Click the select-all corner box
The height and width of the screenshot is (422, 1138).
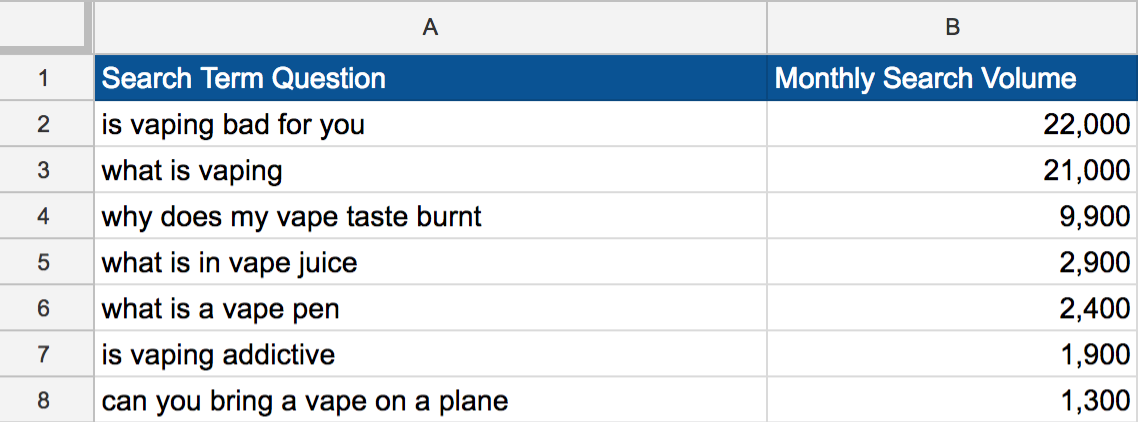pyautogui.click(x=46, y=27)
